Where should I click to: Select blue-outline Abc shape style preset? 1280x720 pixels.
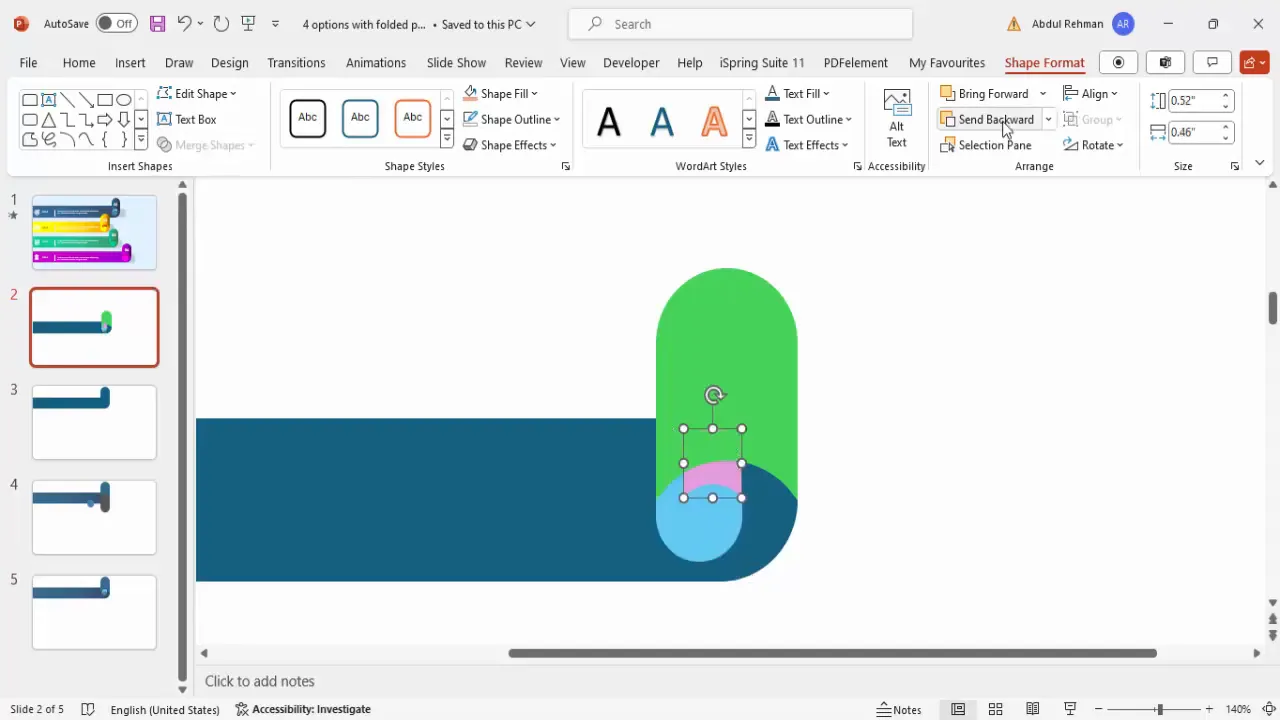tap(360, 118)
